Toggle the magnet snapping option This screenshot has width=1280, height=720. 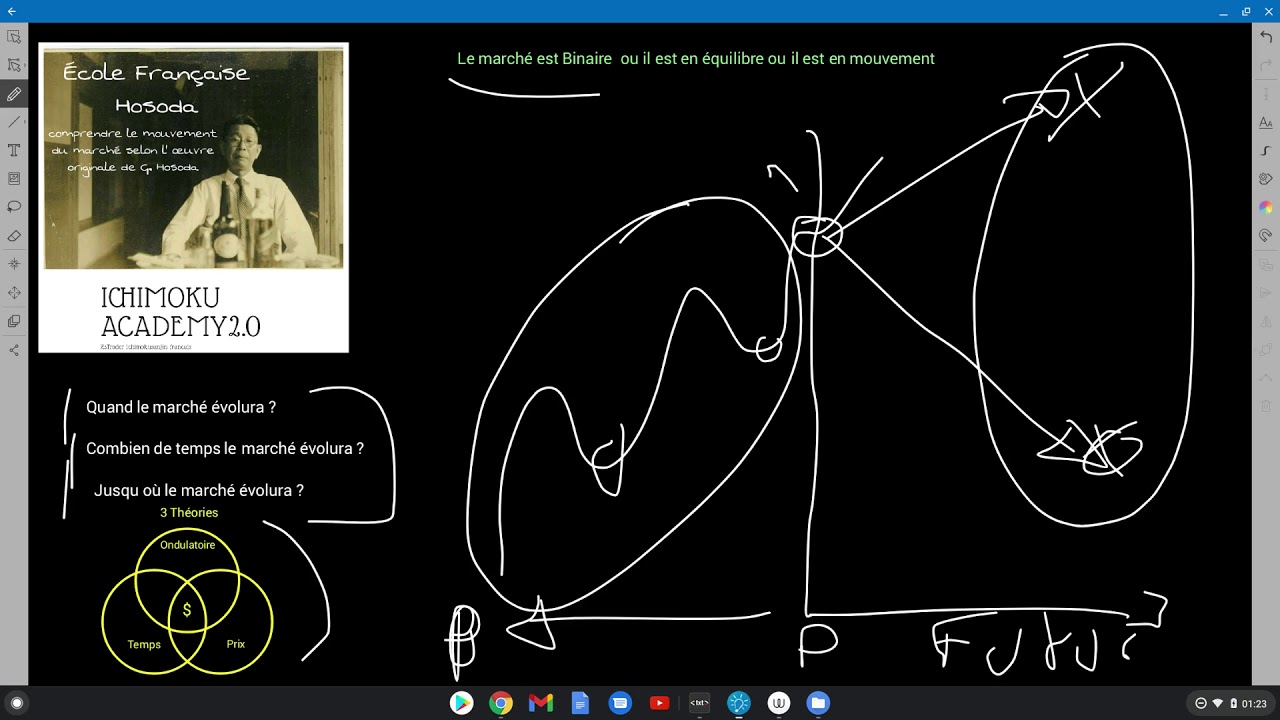pos(1266,236)
